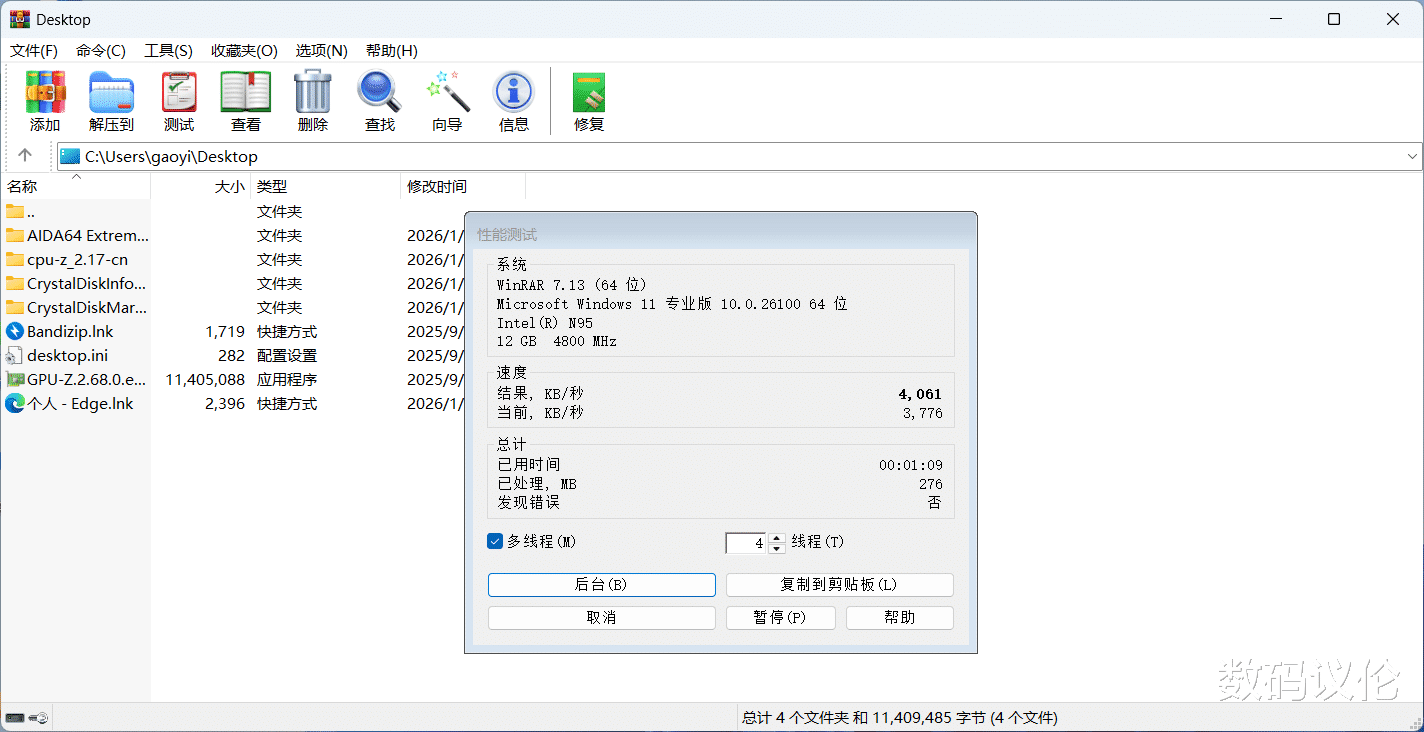Screen dimensions: 1424x732
Task: Select the AIDA64 Extreme folder icon
Action: point(14,235)
